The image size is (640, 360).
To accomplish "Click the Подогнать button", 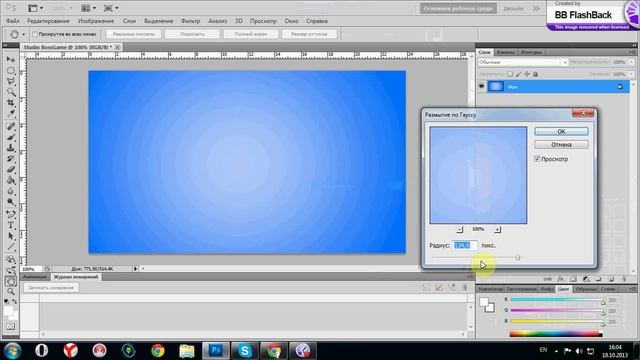I will [192, 34].
